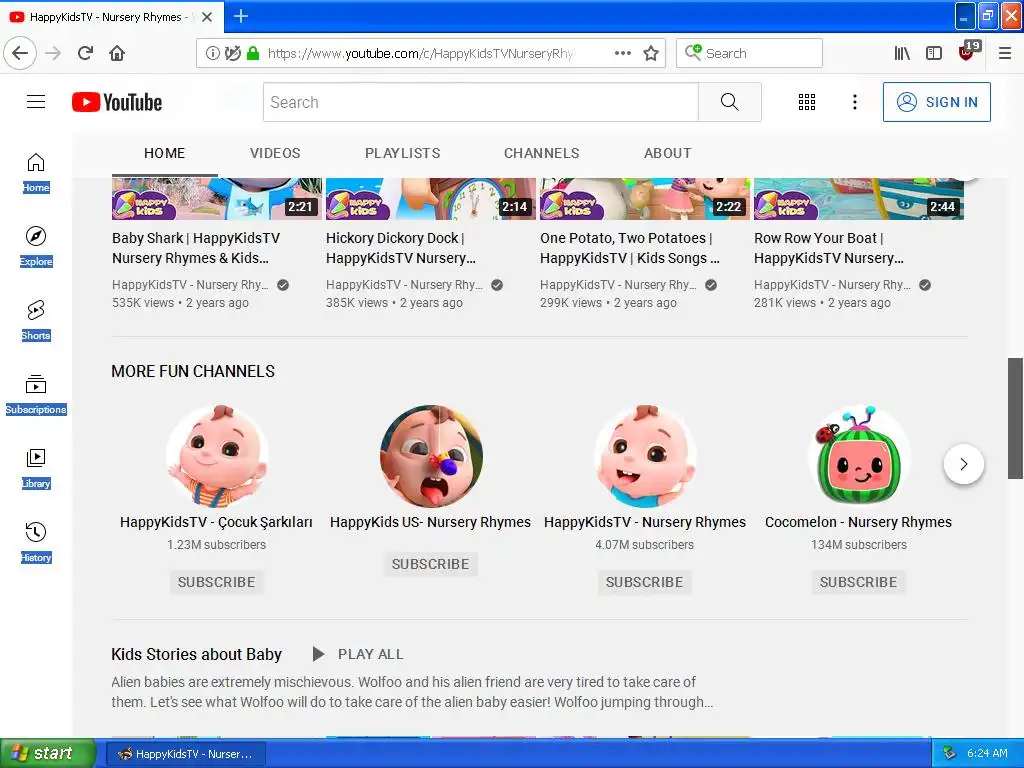Click the Hickory Dickory Dock thumbnail showing 2:14
This screenshot has height=768, width=1024.
click(x=431, y=199)
